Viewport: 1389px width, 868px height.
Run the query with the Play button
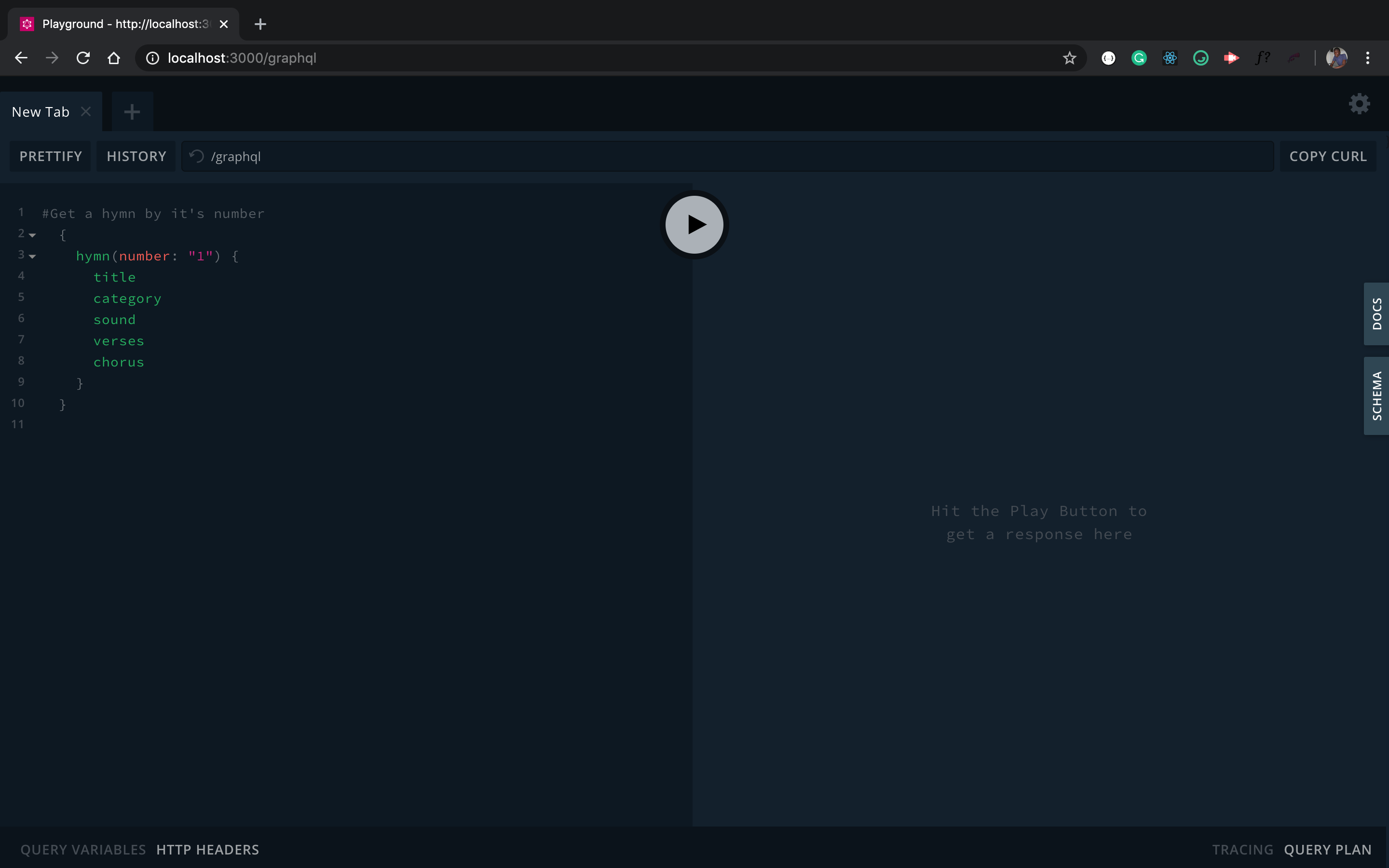point(694,224)
